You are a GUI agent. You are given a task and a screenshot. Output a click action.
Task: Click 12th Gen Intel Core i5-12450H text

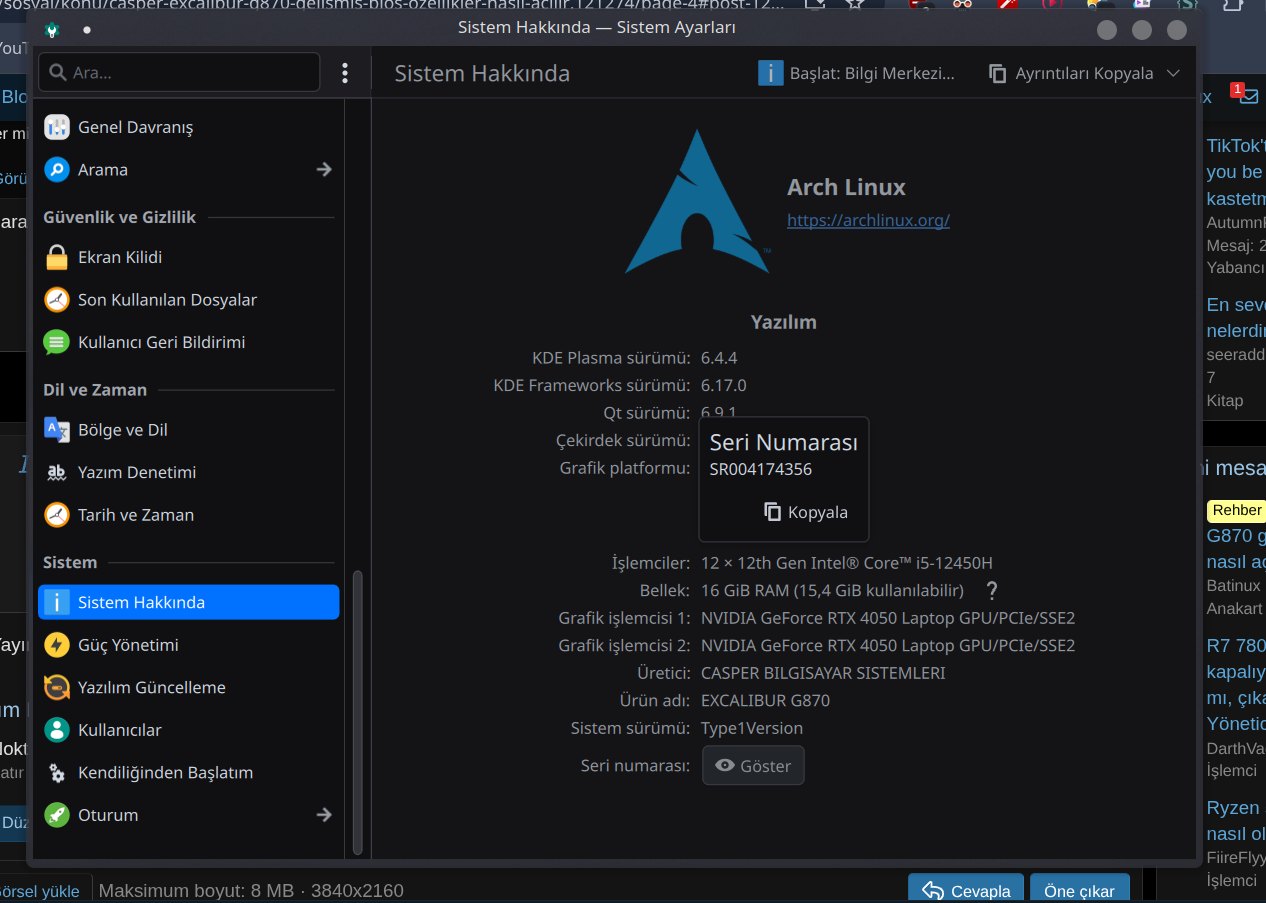[x=846, y=563]
